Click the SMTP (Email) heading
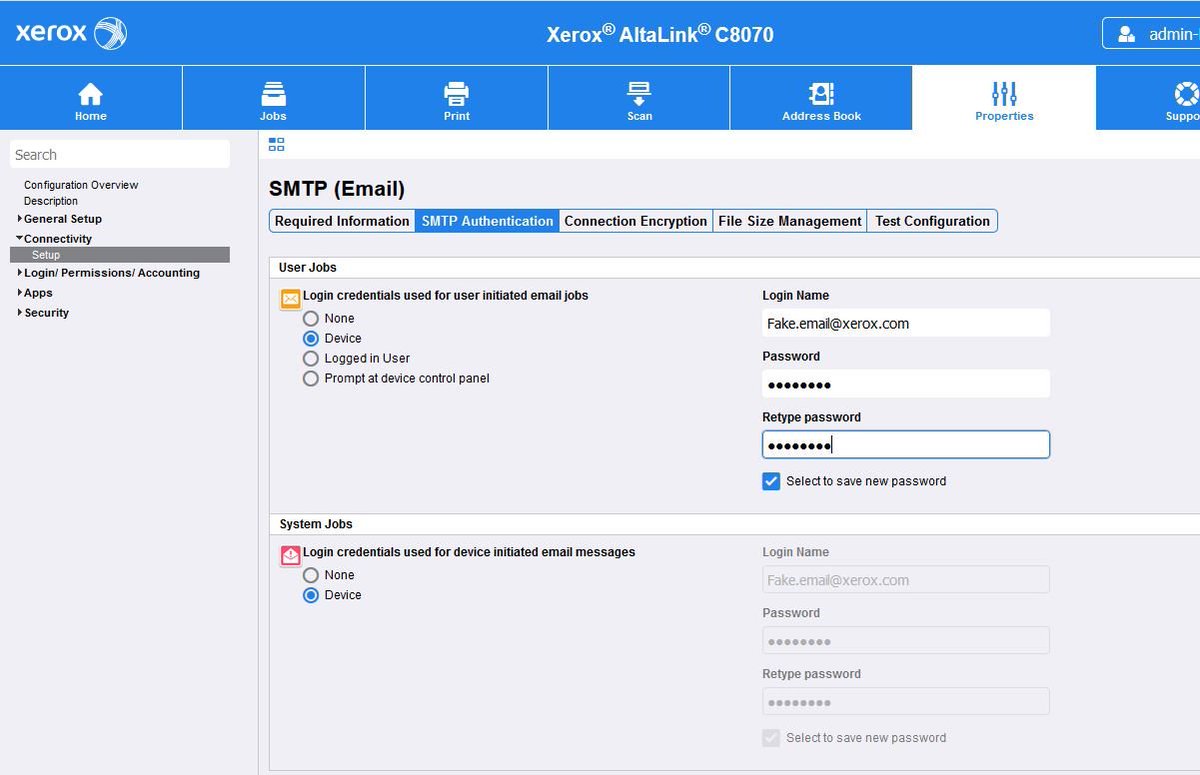 click(337, 189)
